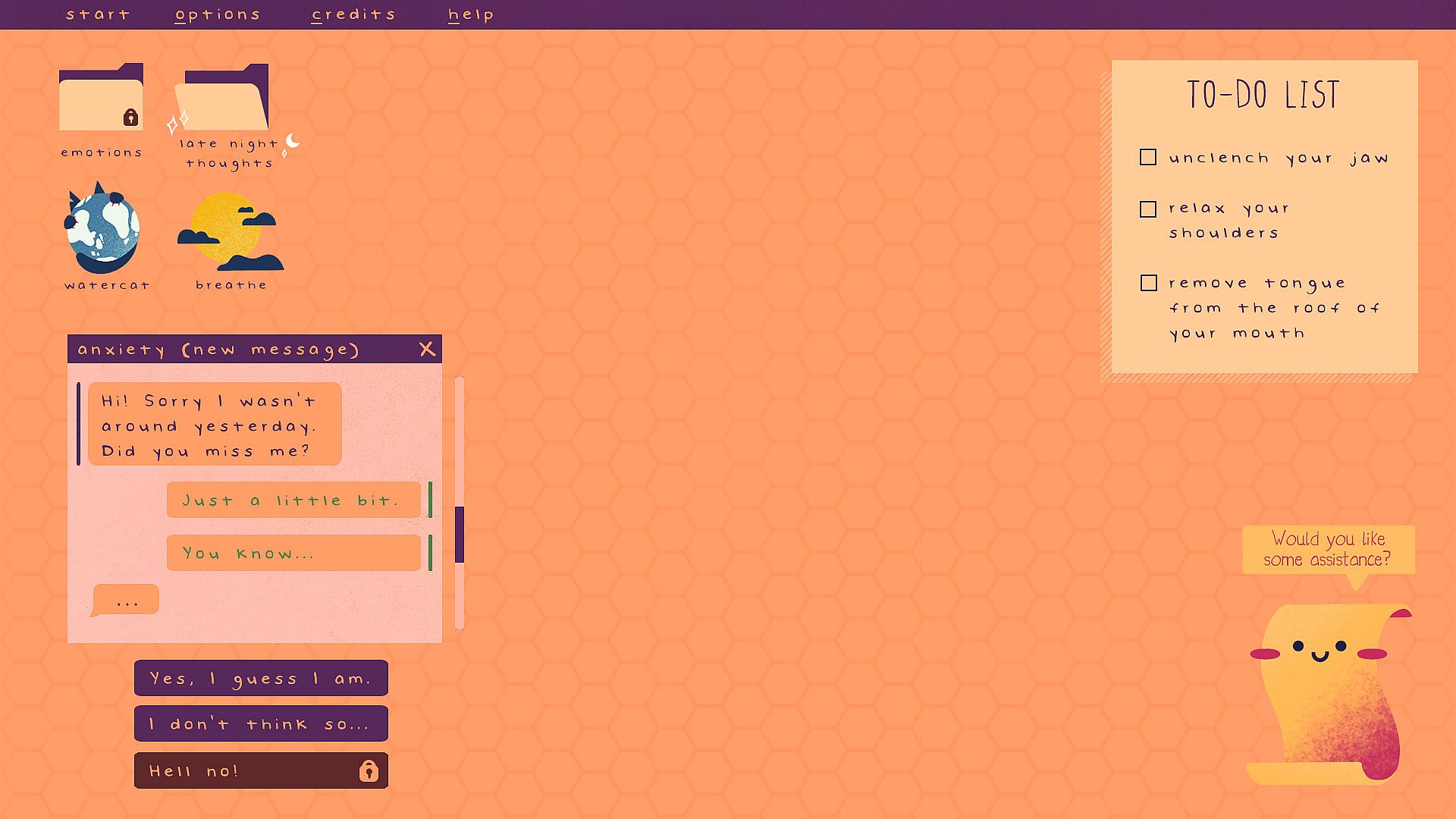Image resolution: width=1456 pixels, height=819 pixels.
Task: Close the anxiety message window
Action: click(427, 349)
